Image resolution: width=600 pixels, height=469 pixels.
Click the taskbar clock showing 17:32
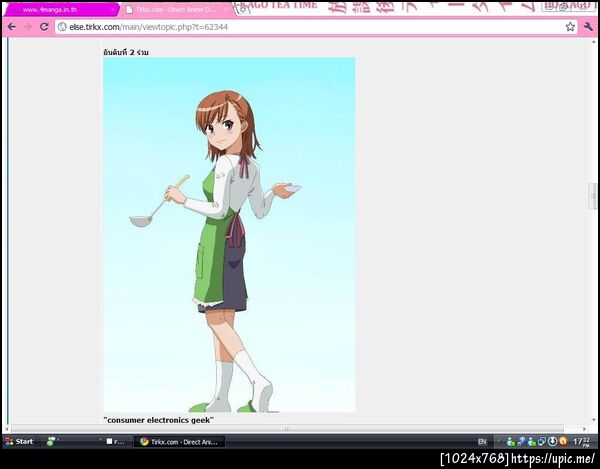point(582,442)
